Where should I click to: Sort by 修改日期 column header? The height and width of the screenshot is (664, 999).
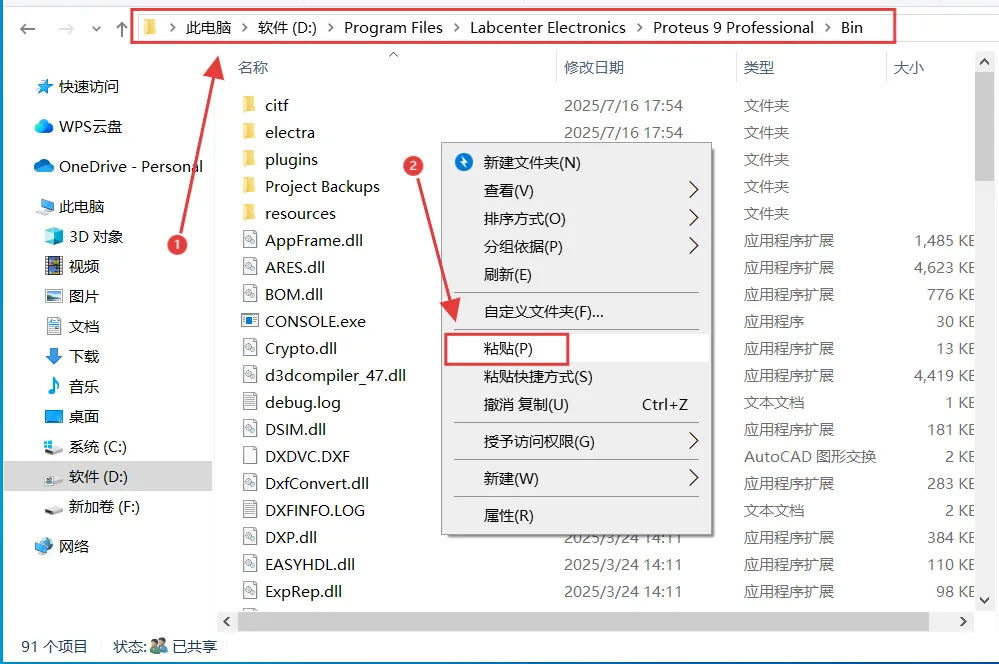click(594, 68)
